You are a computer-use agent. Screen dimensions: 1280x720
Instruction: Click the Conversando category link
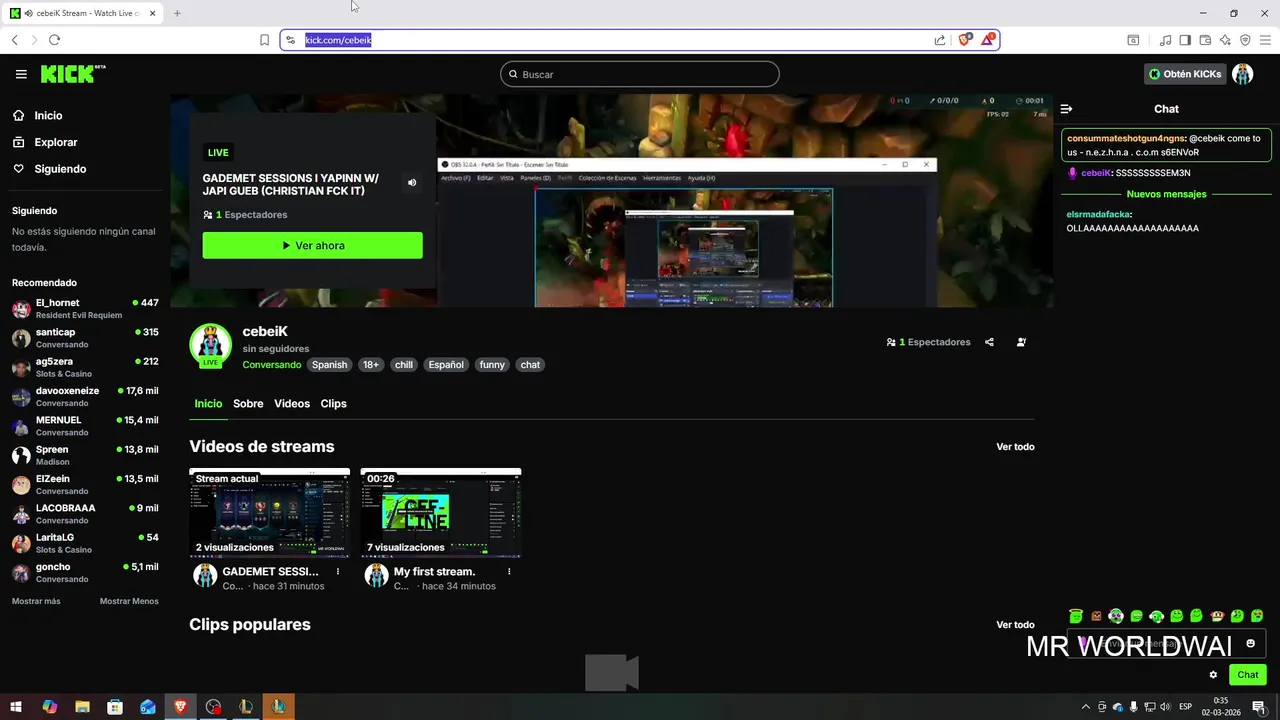click(x=271, y=365)
